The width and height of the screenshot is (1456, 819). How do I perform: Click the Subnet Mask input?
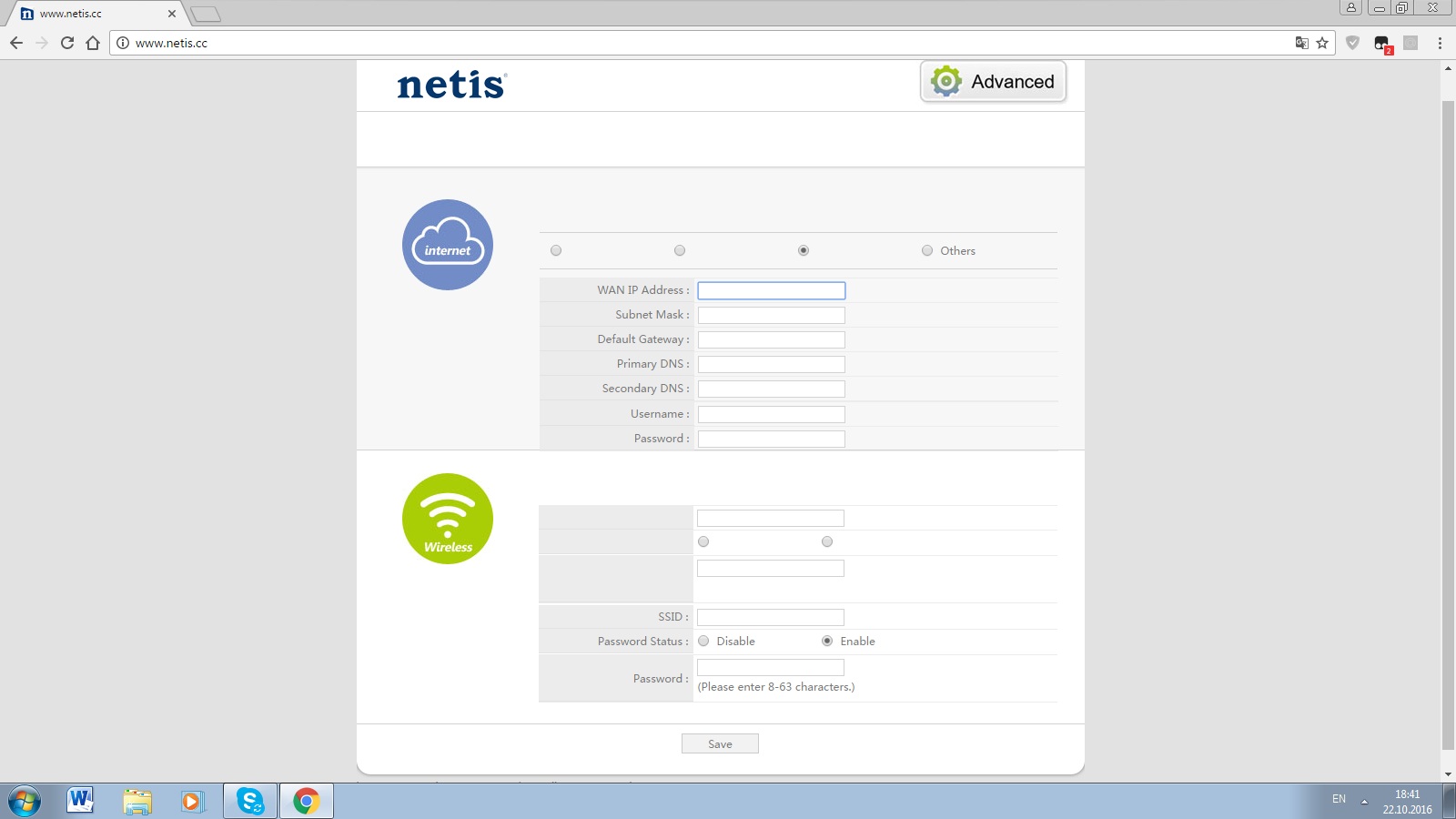pos(772,315)
